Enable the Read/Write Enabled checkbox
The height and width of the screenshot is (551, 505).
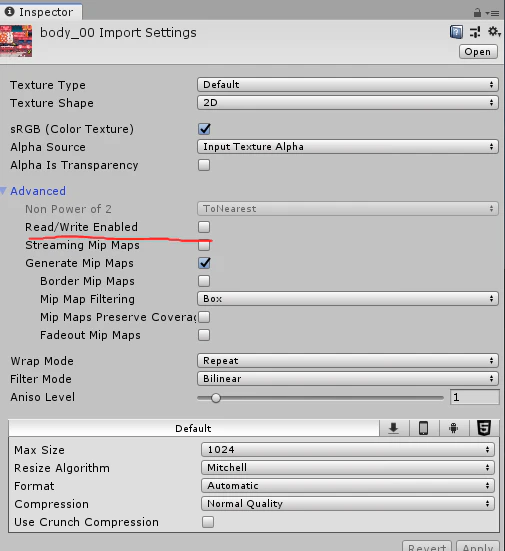click(x=204, y=227)
